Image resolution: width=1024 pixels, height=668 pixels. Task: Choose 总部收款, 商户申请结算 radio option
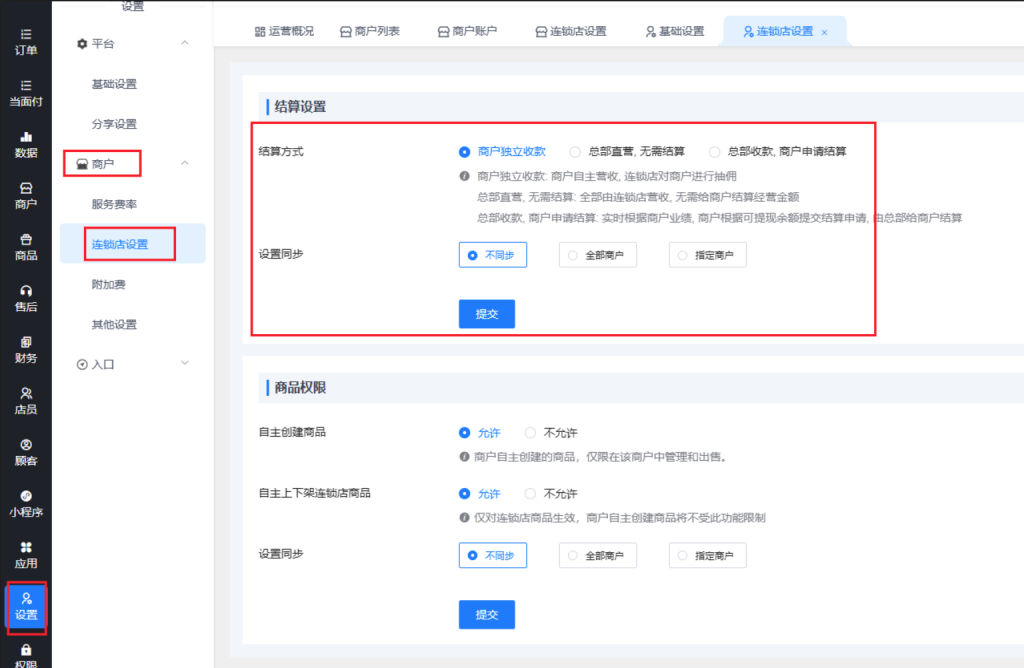(x=715, y=152)
